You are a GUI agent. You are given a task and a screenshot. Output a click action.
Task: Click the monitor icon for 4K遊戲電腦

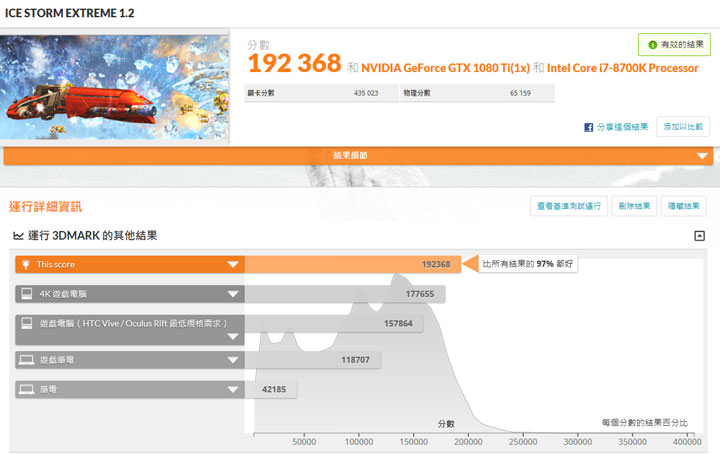[x=26, y=294]
